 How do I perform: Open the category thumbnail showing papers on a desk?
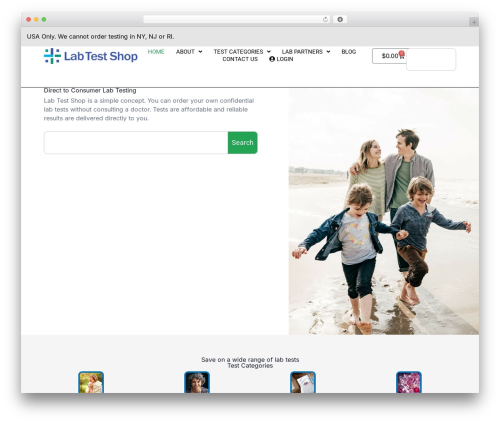303,382
